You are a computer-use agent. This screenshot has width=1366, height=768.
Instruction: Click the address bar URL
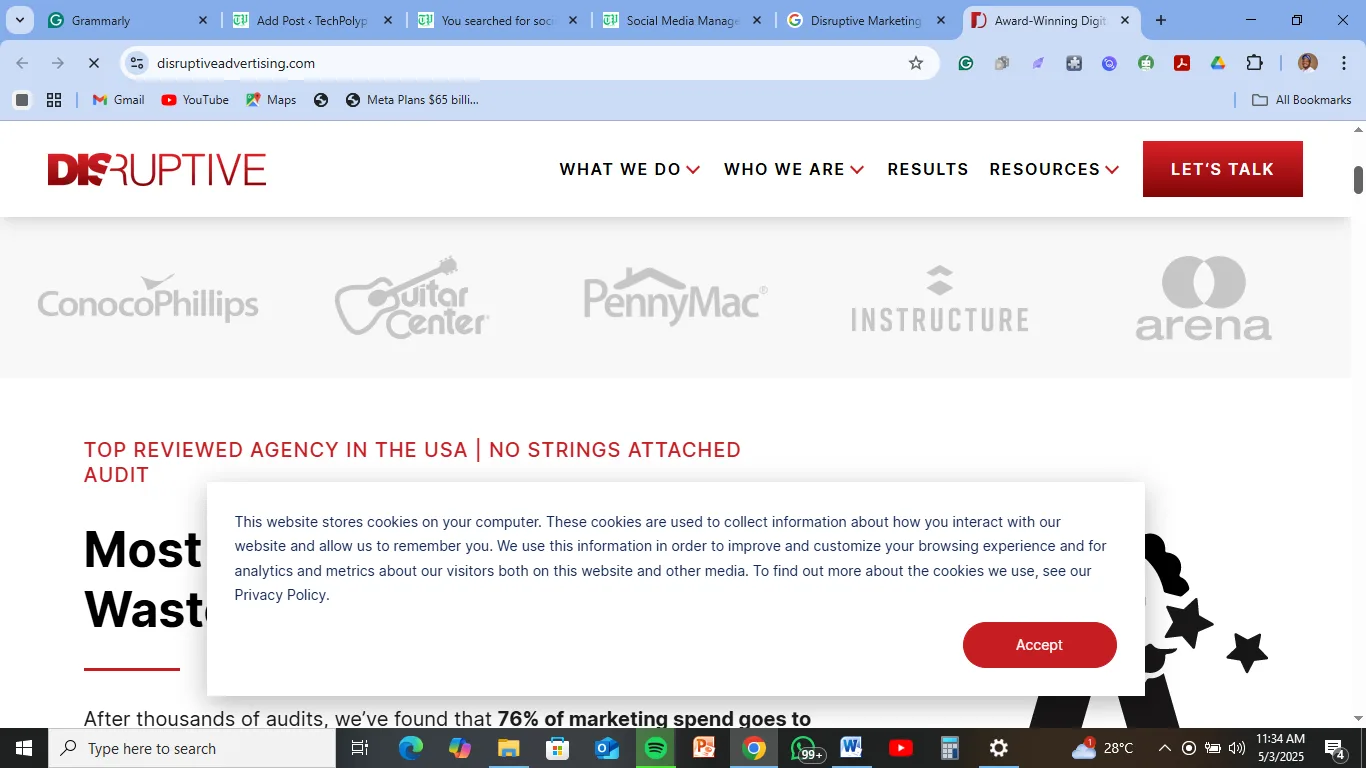pos(236,63)
